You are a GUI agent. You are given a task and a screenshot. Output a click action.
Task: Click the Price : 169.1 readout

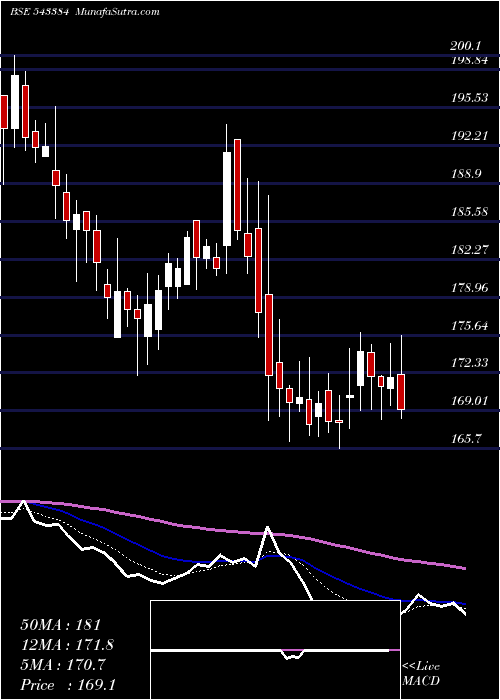[68, 685]
